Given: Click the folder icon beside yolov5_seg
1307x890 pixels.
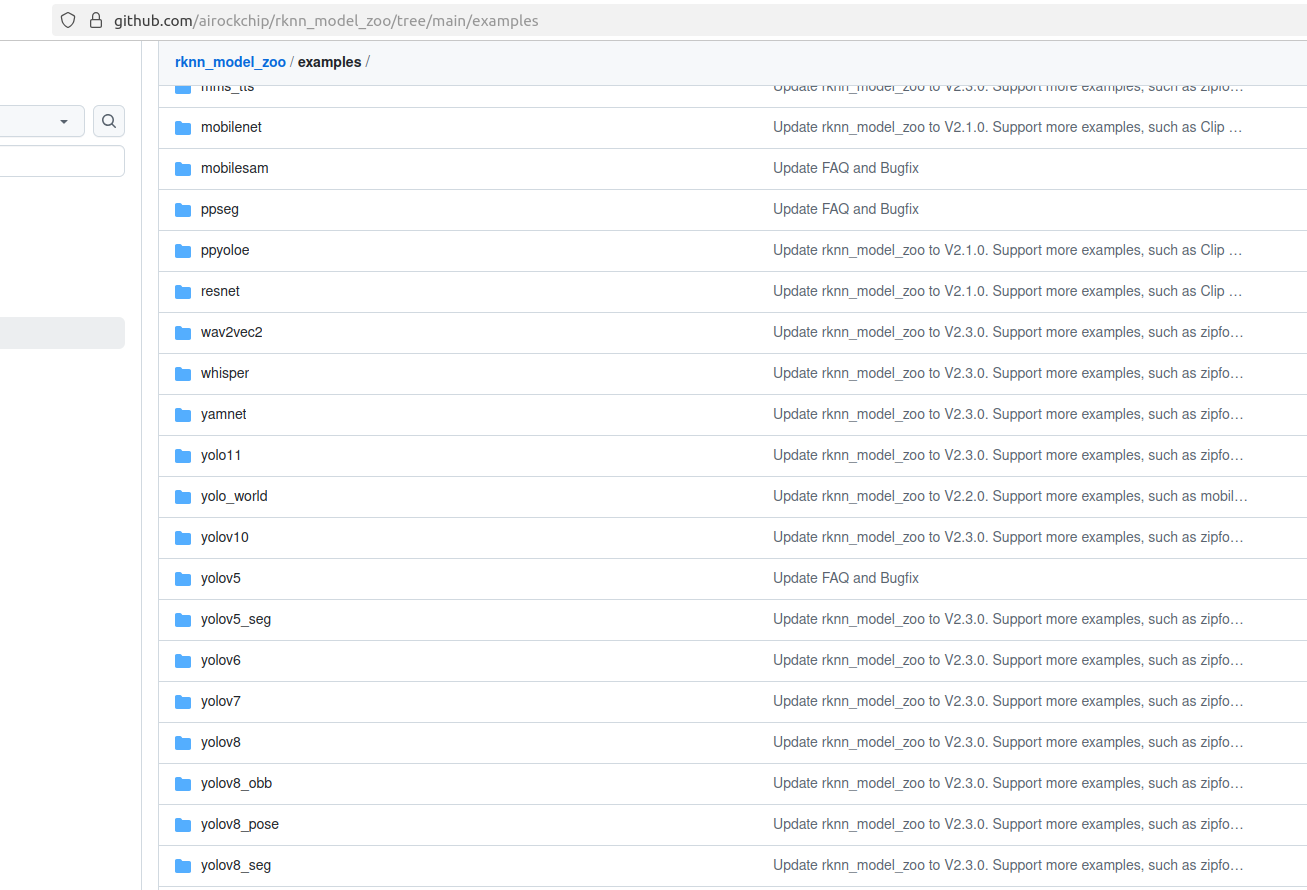Looking at the screenshot, I should click(183, 620).
